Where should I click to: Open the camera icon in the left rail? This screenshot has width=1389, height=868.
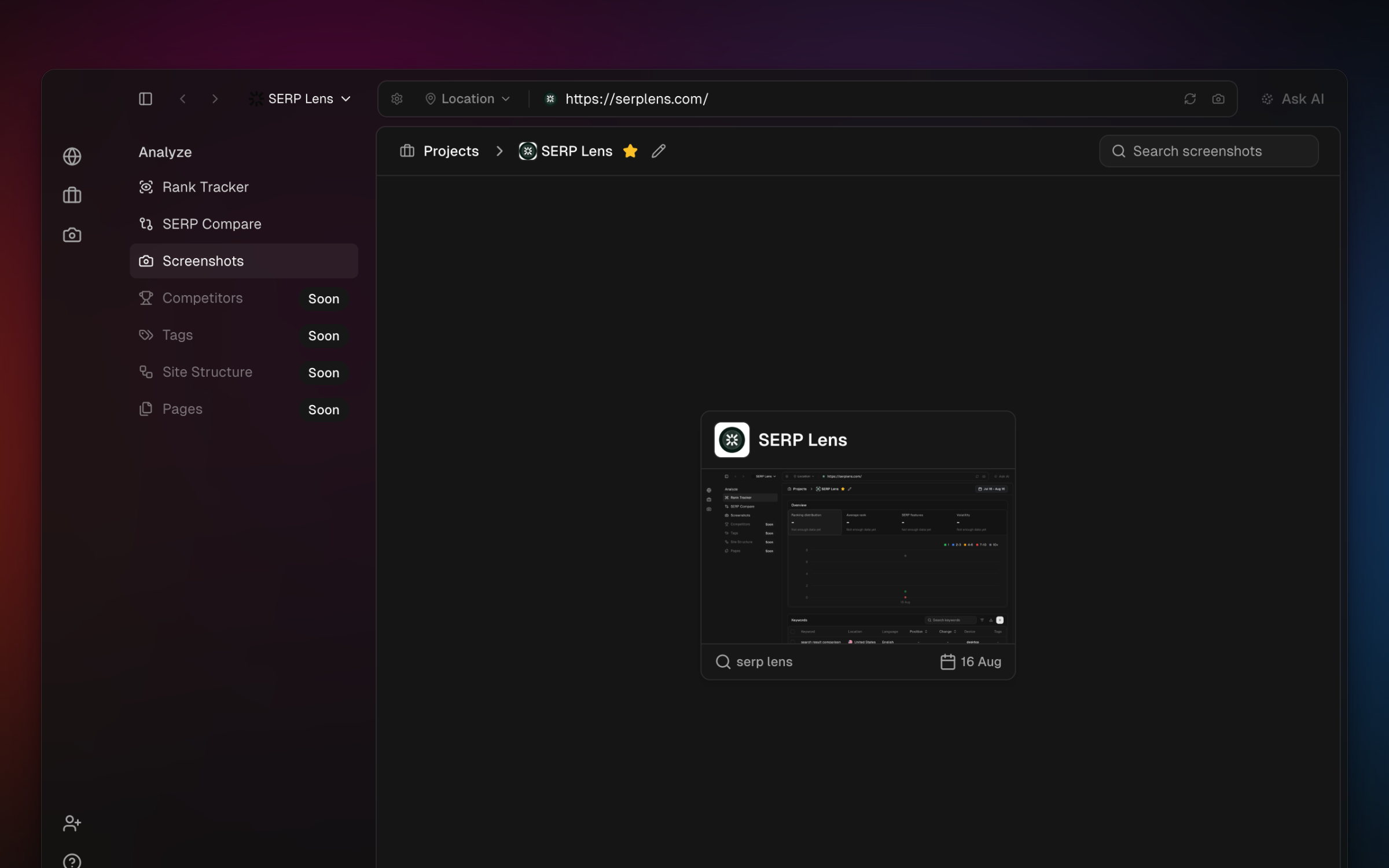tap(72, 235)
